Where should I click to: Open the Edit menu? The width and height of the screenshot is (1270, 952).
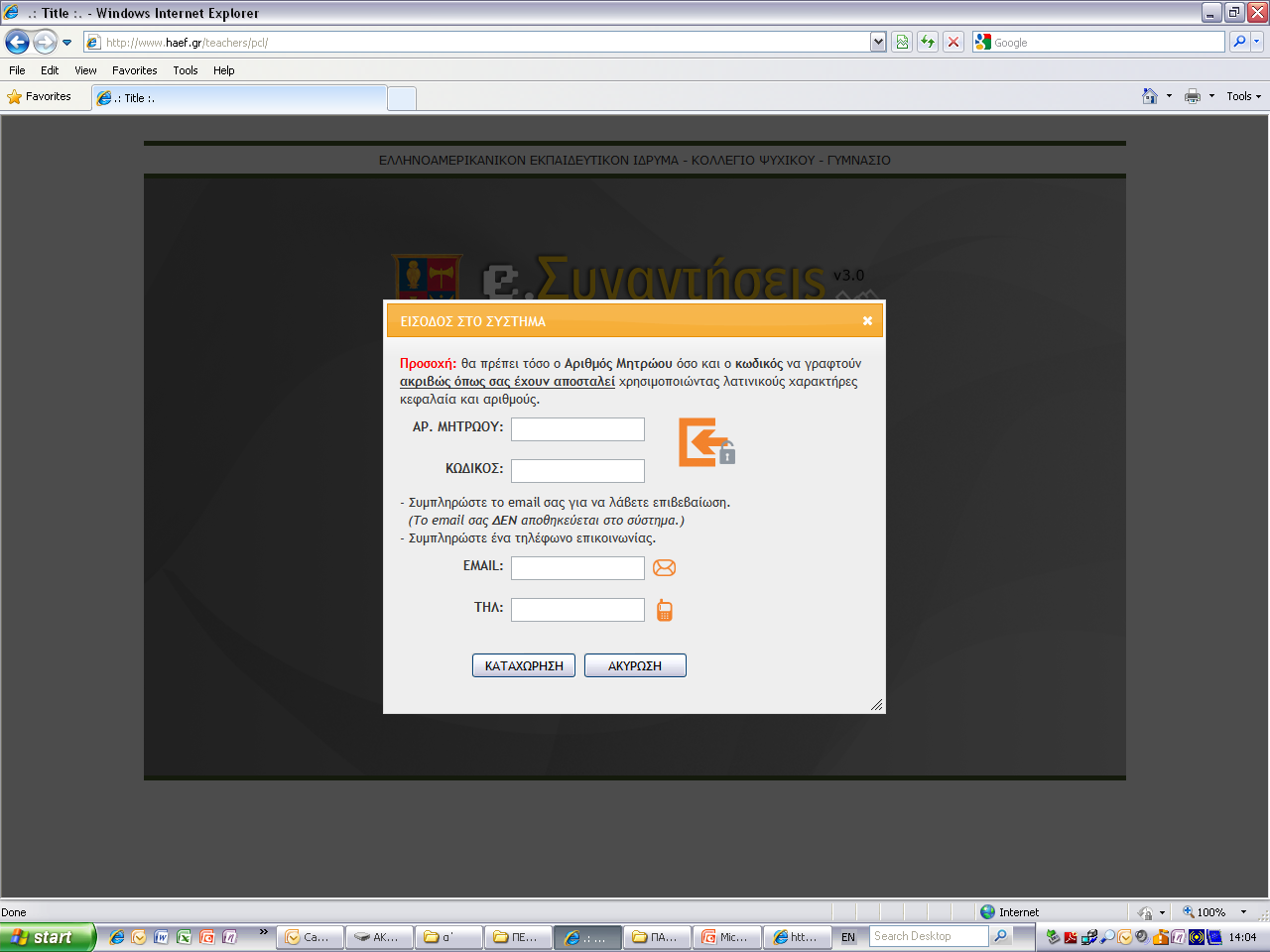(50, 70)
